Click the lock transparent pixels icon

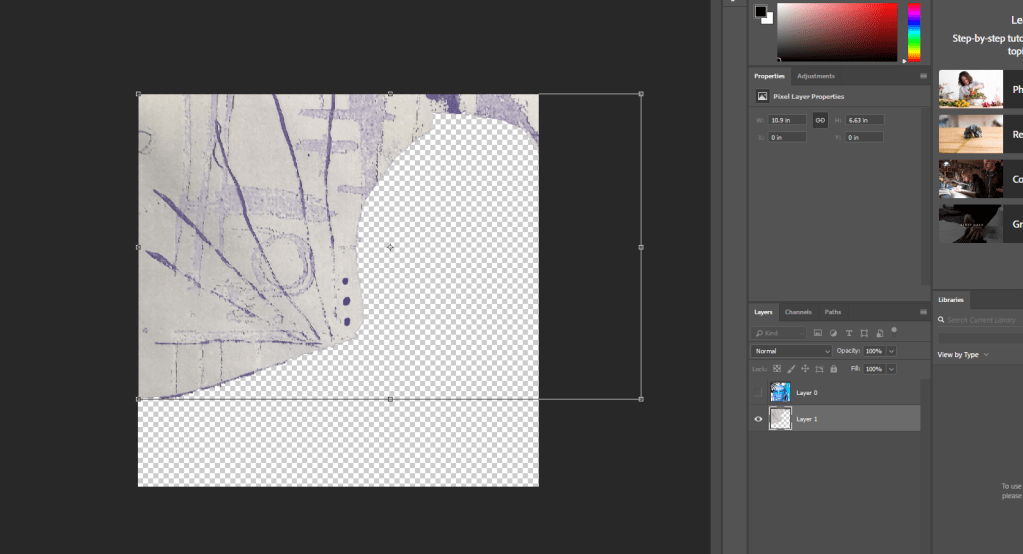pos(777,369)
